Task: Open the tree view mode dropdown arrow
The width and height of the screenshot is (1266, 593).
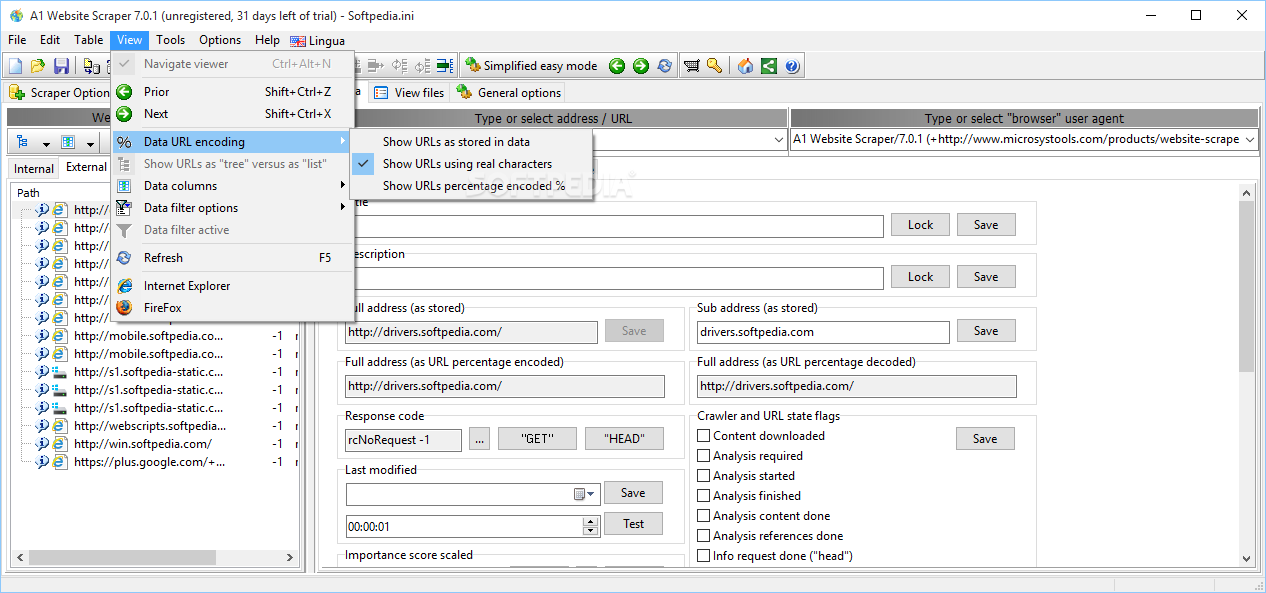Action: coord(45,143)
